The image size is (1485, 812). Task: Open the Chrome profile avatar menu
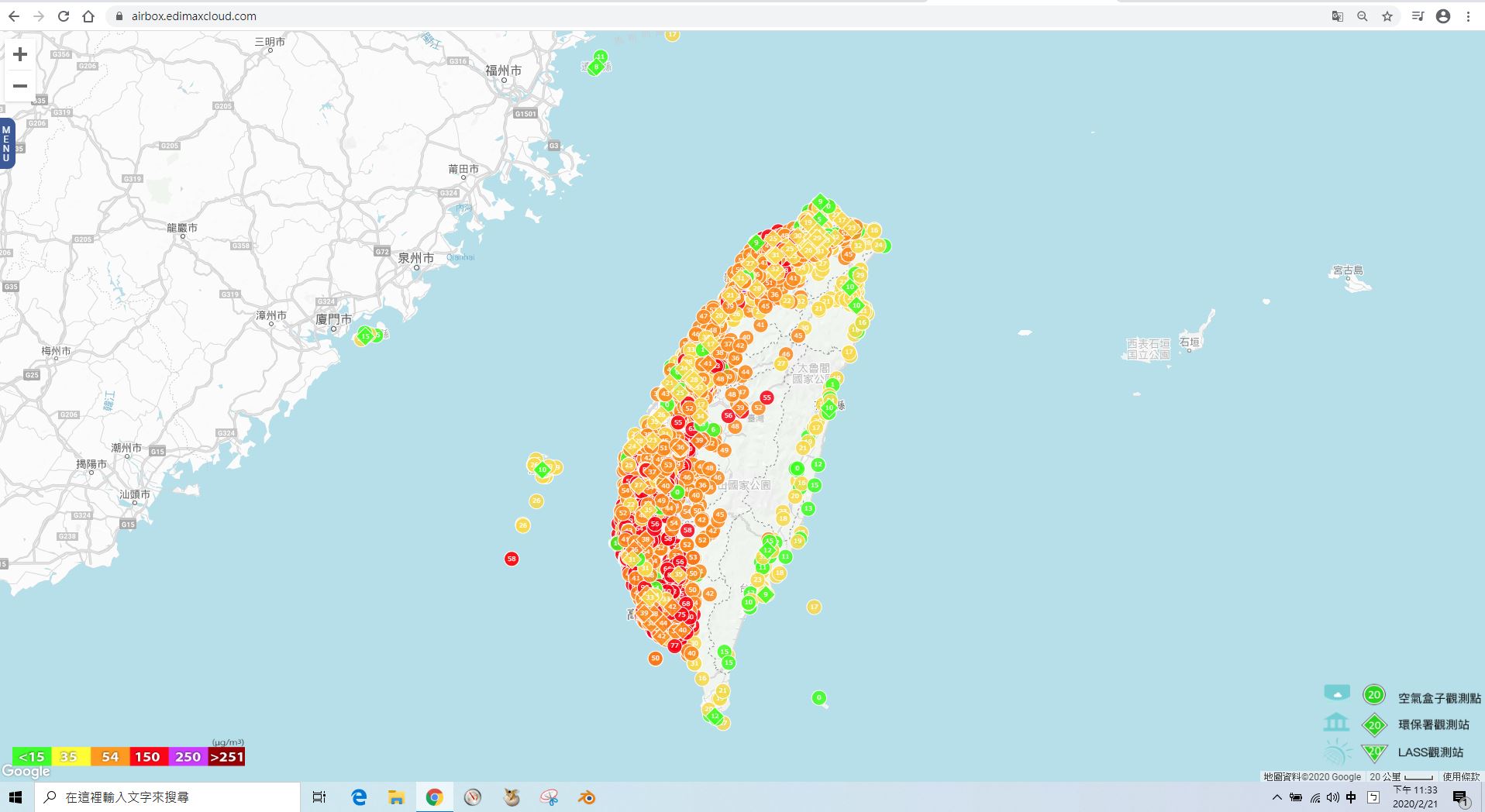(x=1443, y=16)
